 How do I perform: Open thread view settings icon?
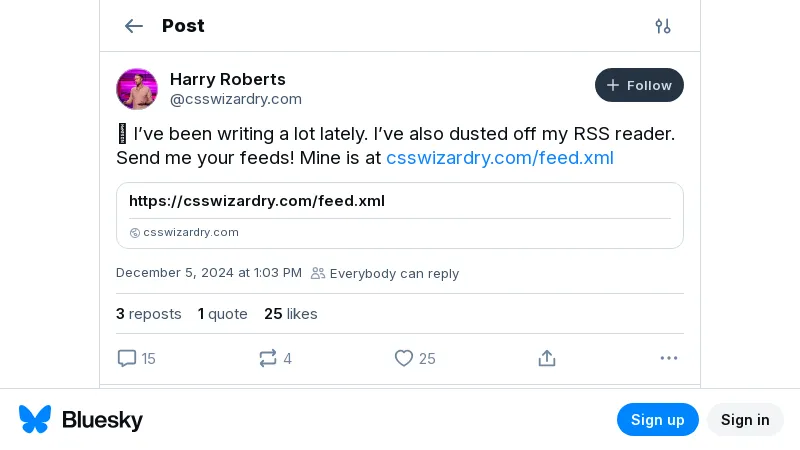tap(662, 26)
